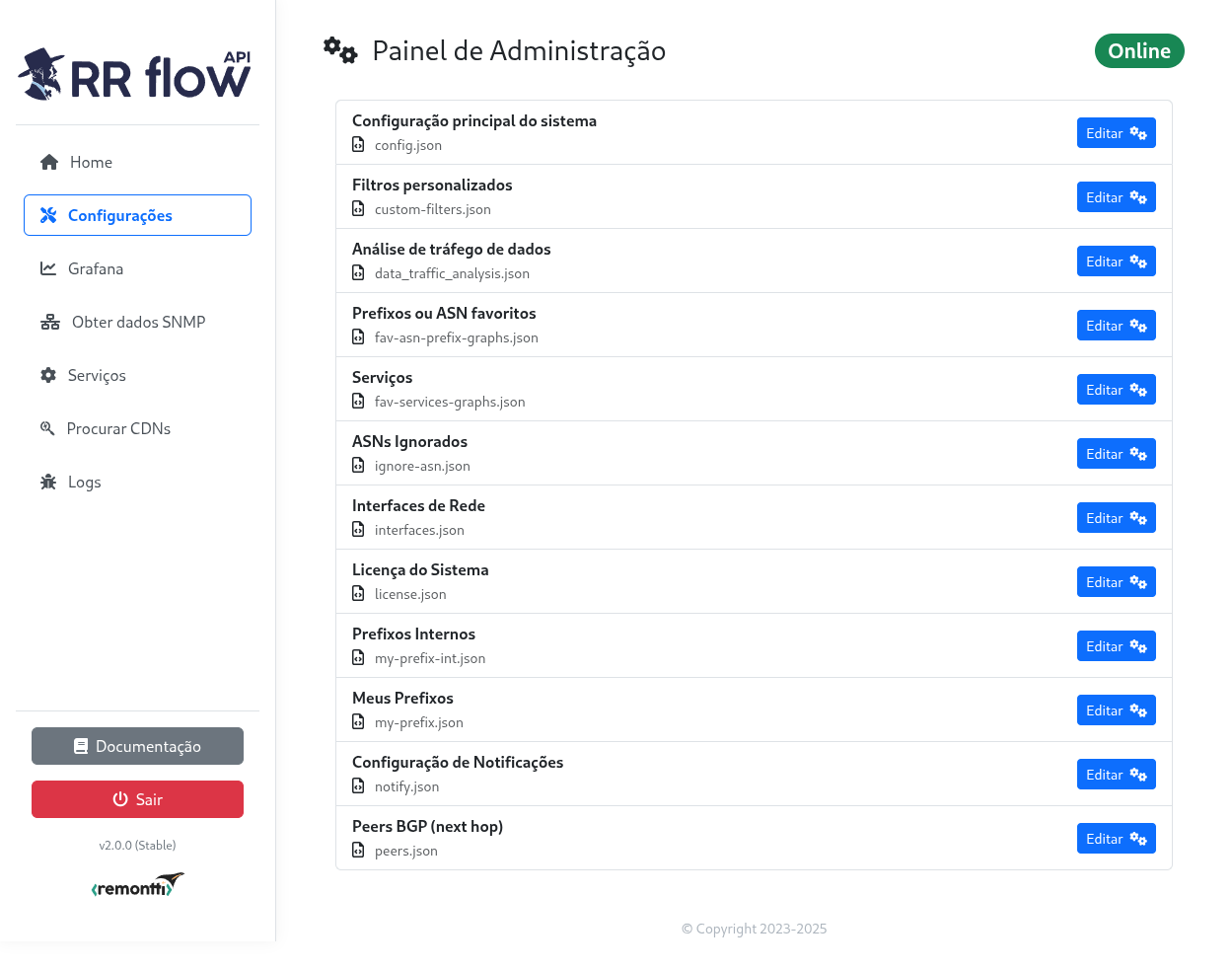Image resolution: width=1232 pixels, height=970 pixels.
Task: Click Editar for Licença do Sistema
Action: pyautogui.click(x=1116, y=581)
